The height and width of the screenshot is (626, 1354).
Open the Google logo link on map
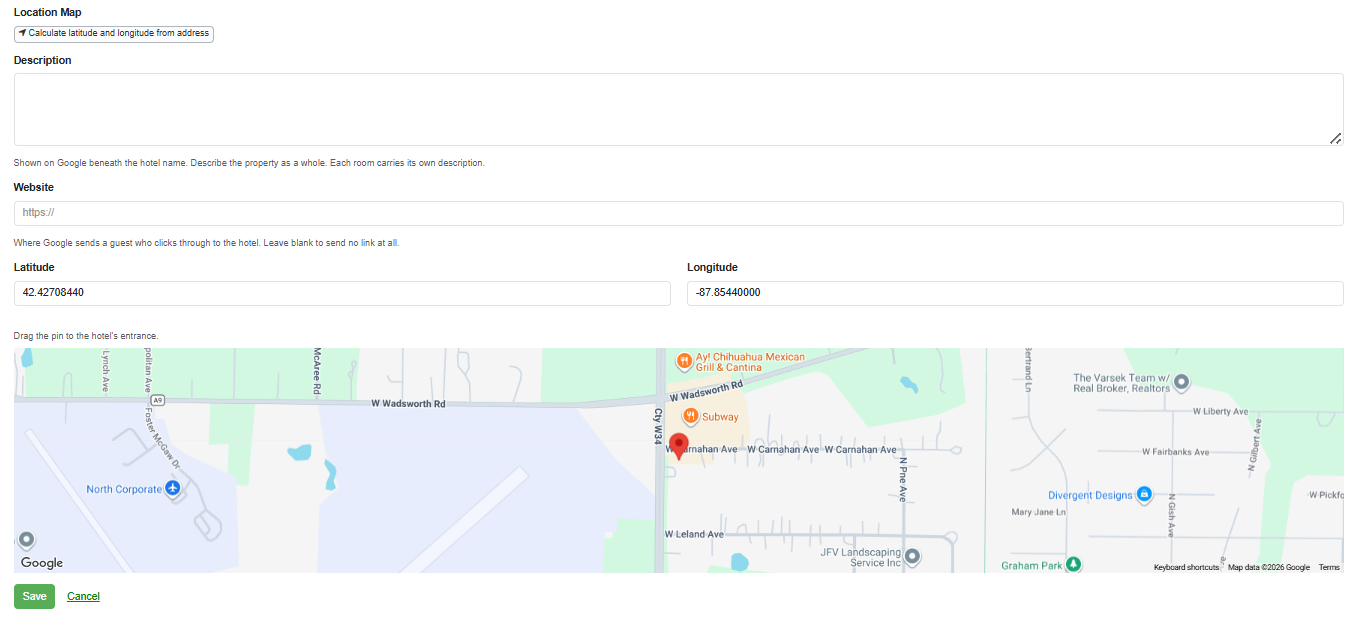coord(42,563)
